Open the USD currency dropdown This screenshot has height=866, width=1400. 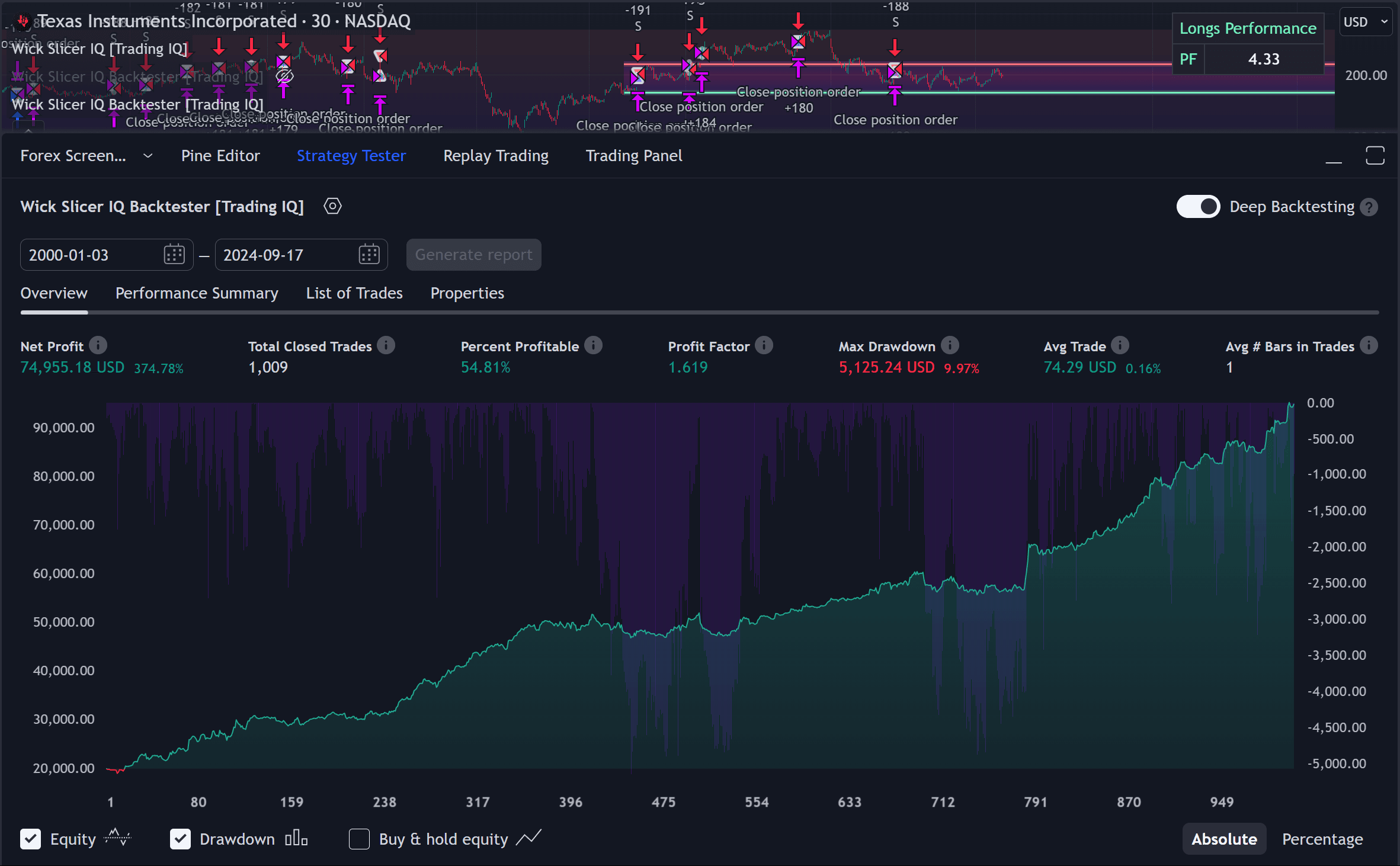tap(1366, 22)
